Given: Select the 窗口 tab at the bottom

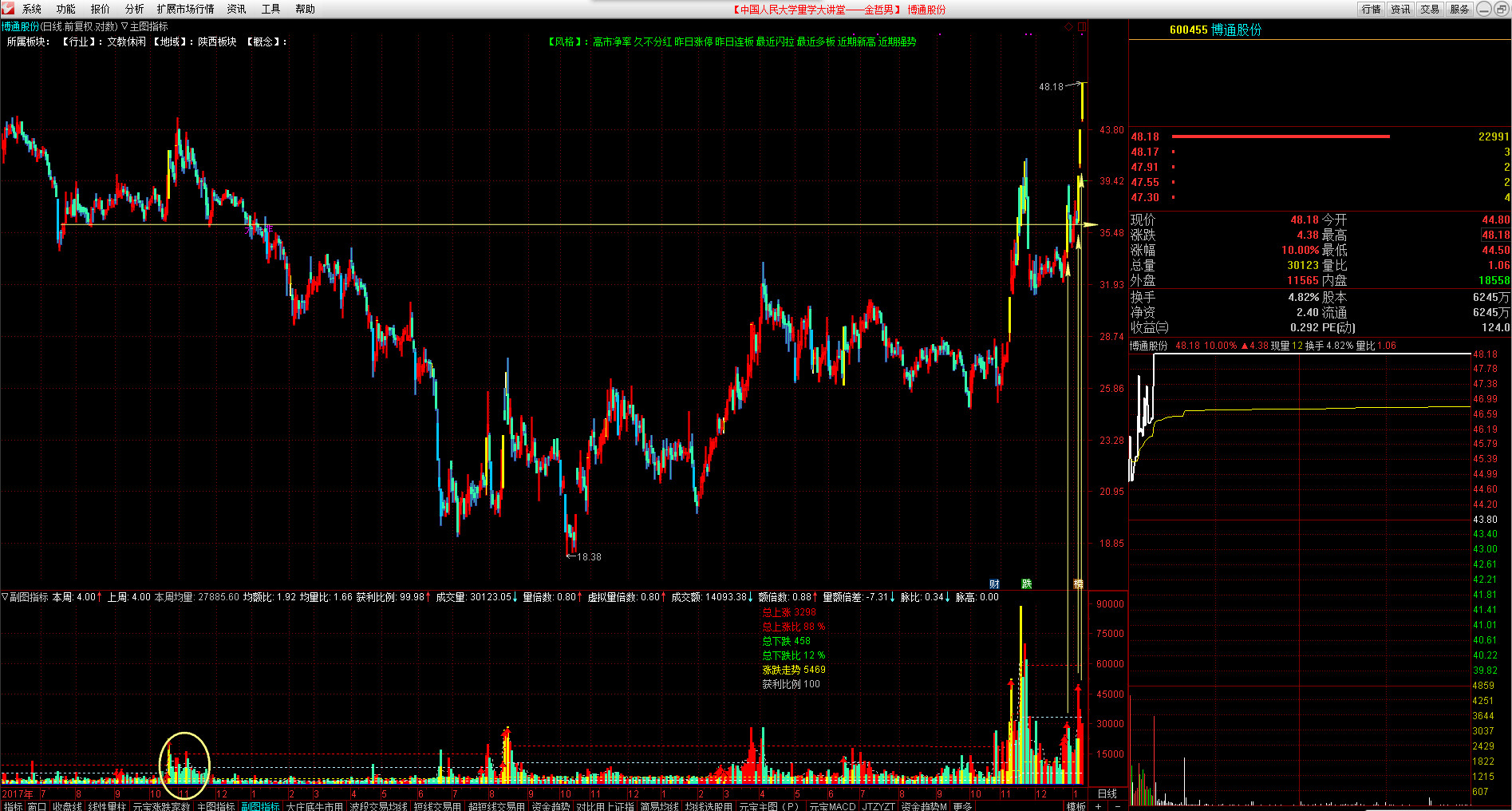Looking at the screenshot, I should tap(37, 805).
